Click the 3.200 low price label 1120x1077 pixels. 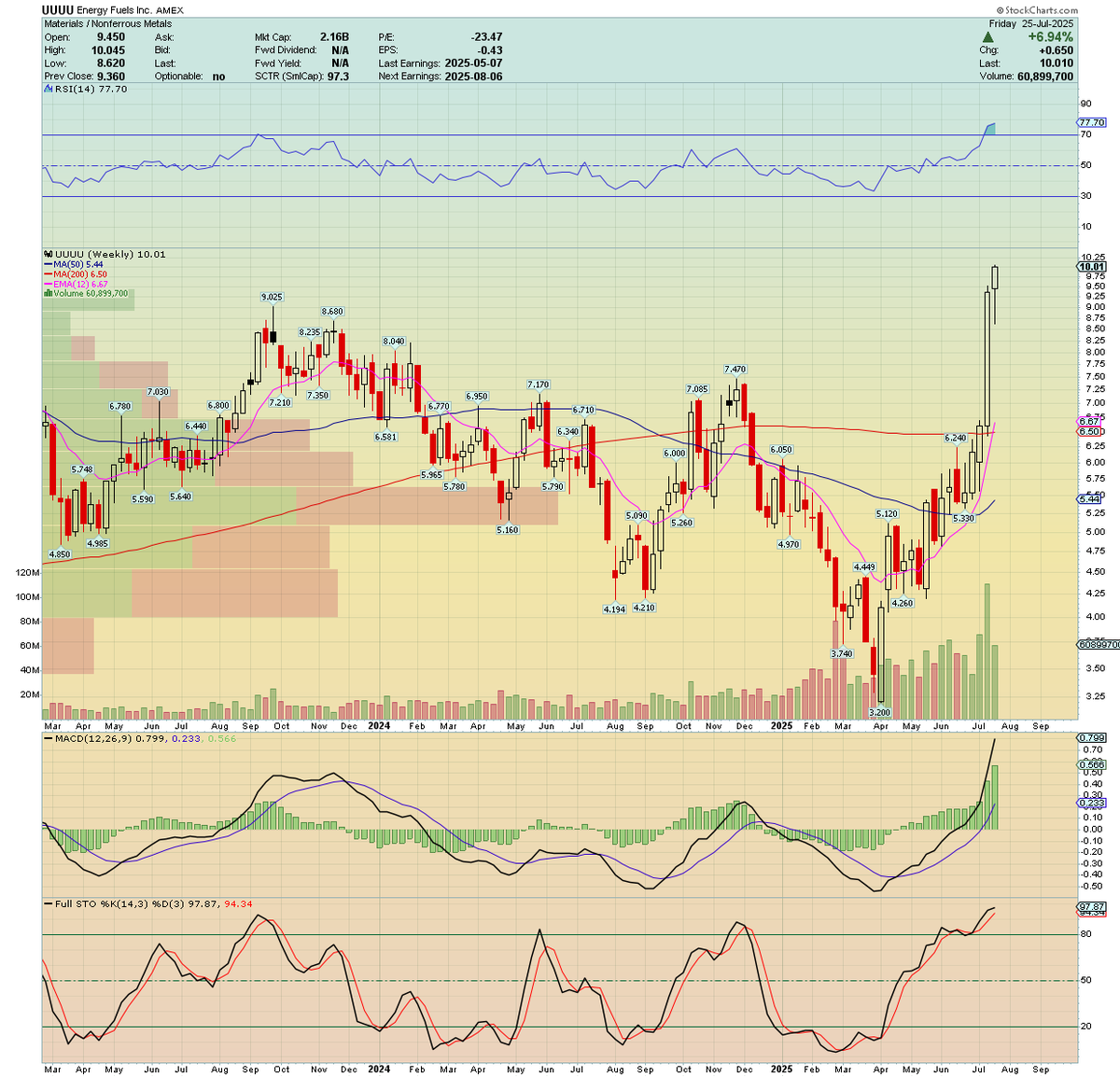[x=880, y=712]
